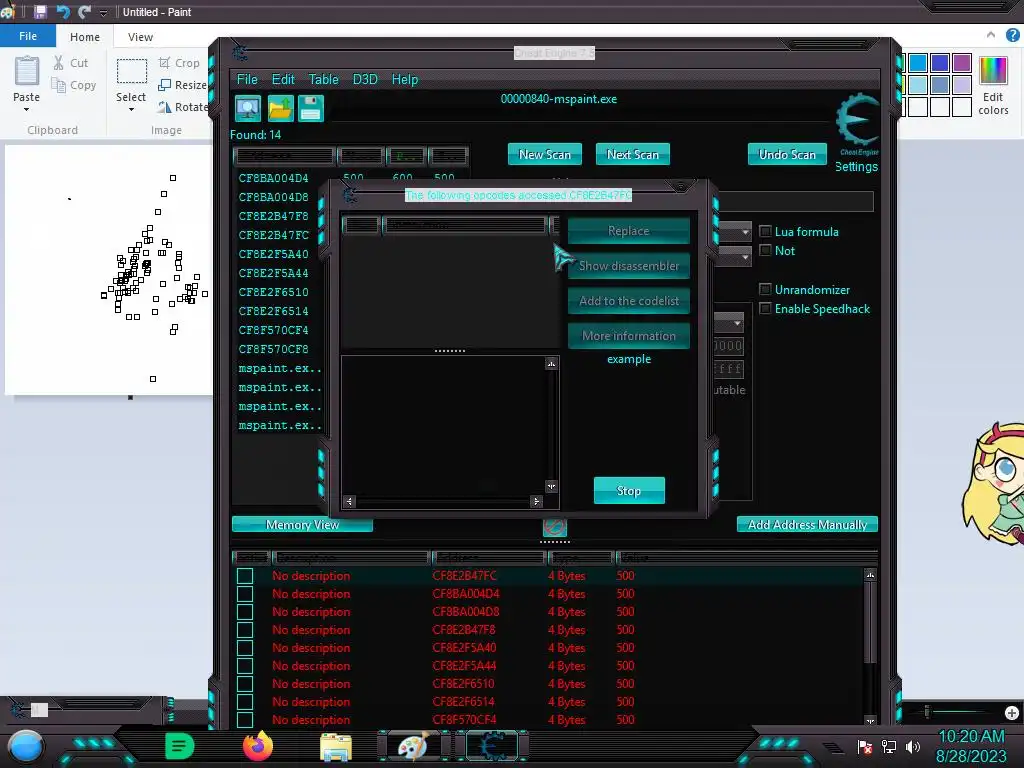Screen dimensions: 1024x768
Task: Open Paint's blue File tab
Action: [x=27, y=36]
